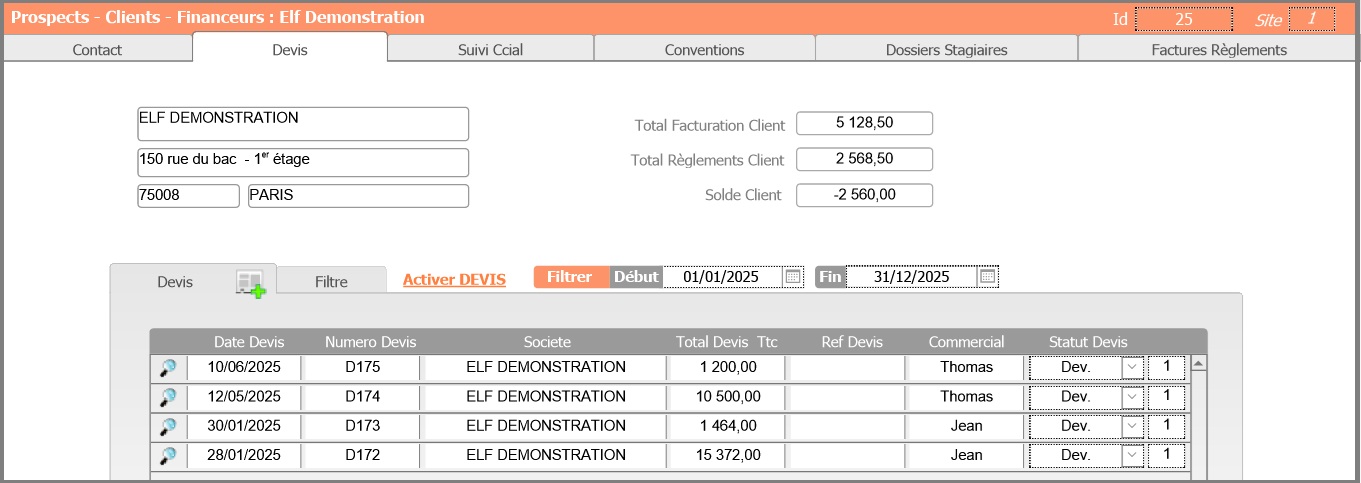
Task: Expand Statut Devis dropdown for D172
Action: [x=1132, y=455]
